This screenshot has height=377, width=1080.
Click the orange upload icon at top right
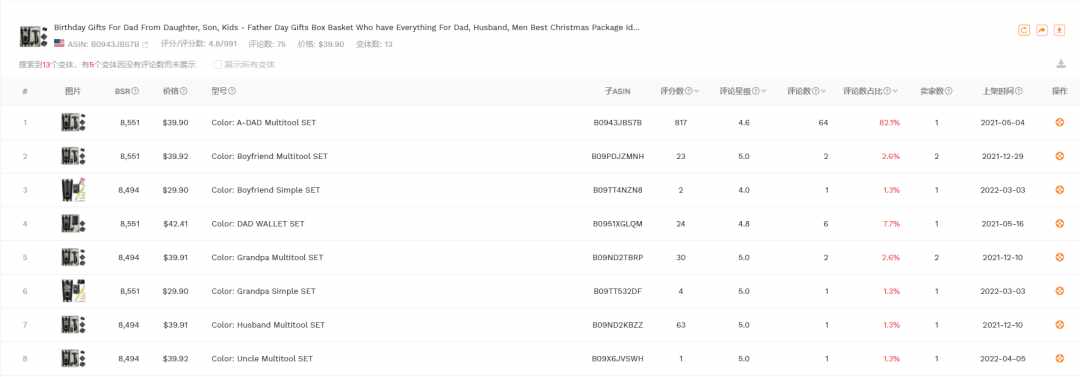(x=1061, y=30)
